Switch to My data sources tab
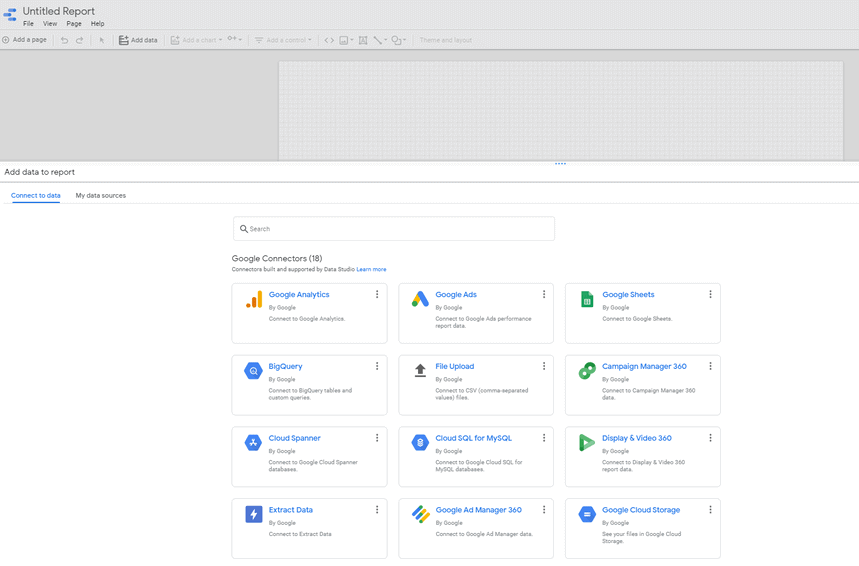The image size is (859, 566). [101, 196]
